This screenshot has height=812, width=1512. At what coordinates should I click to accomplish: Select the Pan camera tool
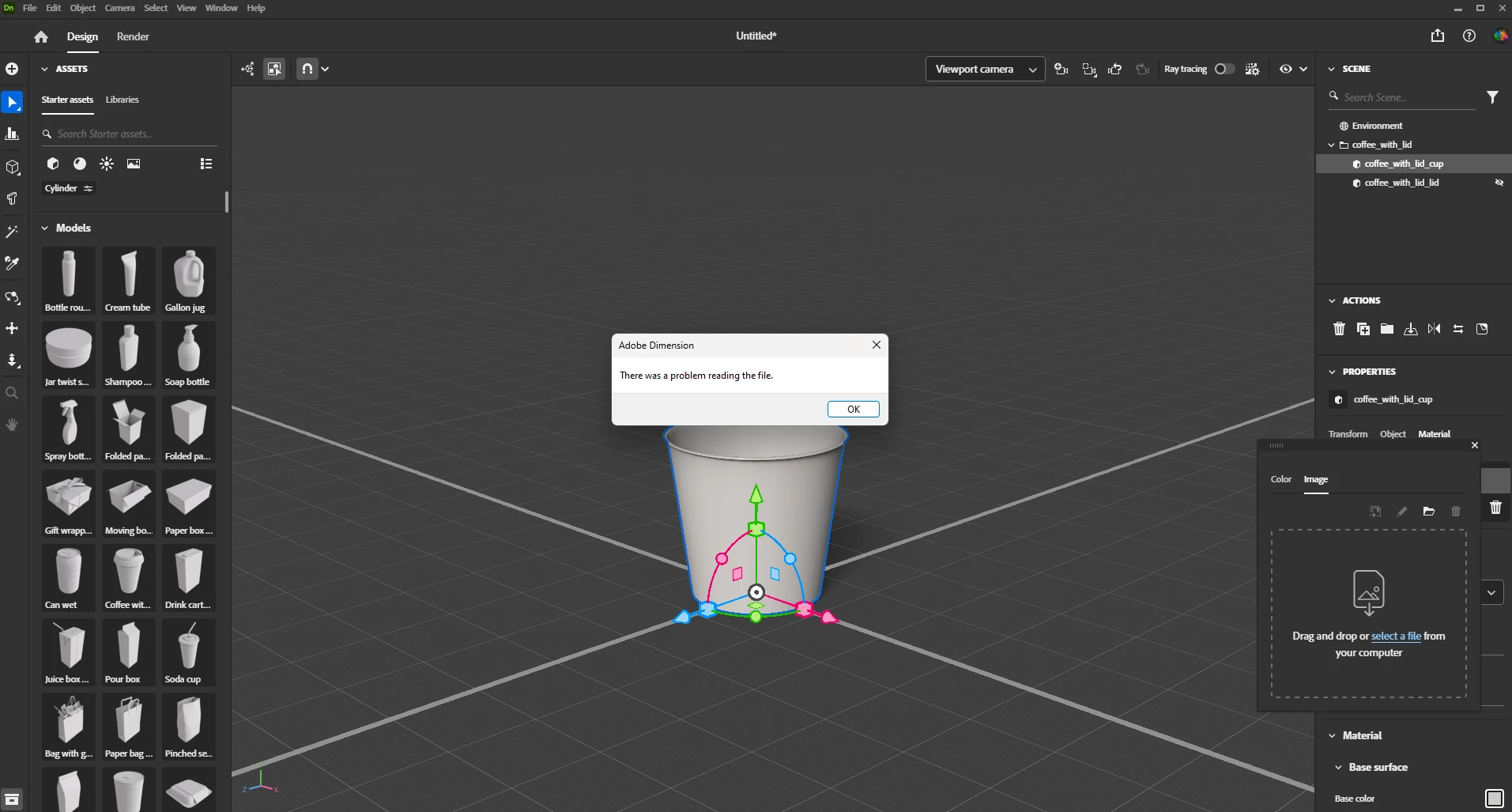coord(12,328)
